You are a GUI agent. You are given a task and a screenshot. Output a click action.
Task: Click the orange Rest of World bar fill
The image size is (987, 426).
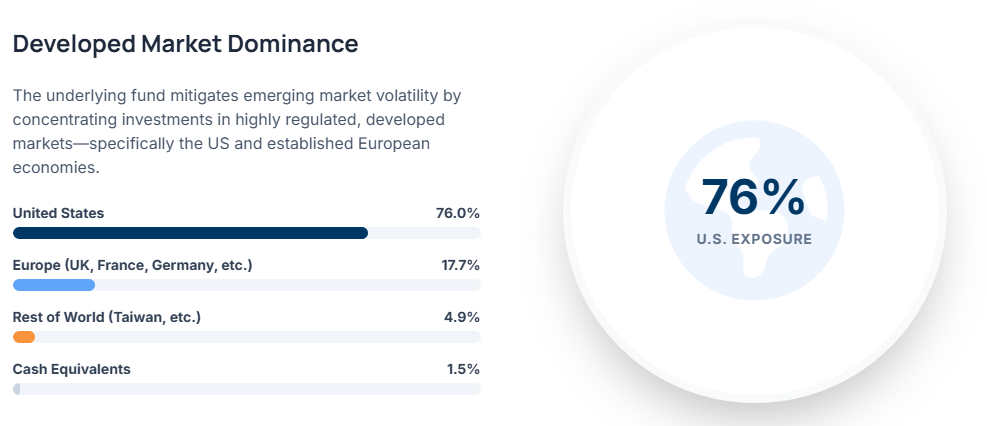(x=24, y=337)
